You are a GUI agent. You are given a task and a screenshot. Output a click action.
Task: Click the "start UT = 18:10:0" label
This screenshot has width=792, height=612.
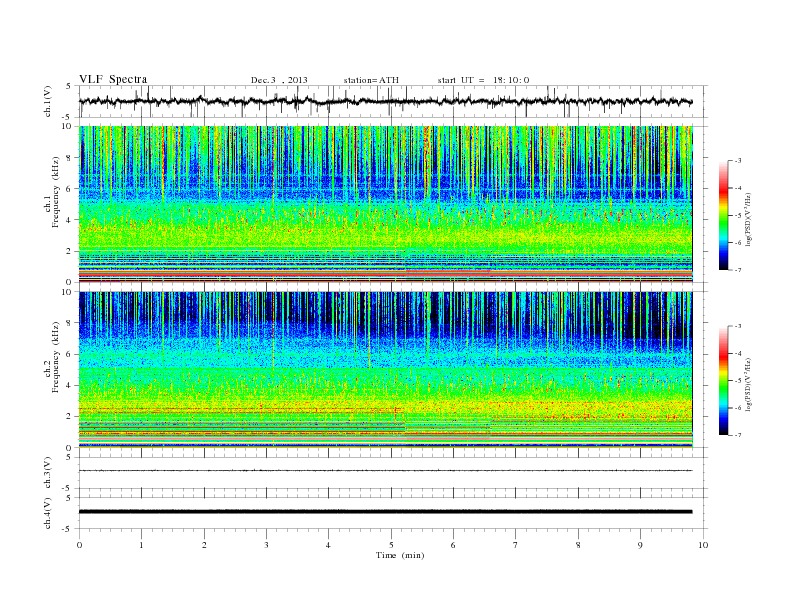click(x=483, y=80)
